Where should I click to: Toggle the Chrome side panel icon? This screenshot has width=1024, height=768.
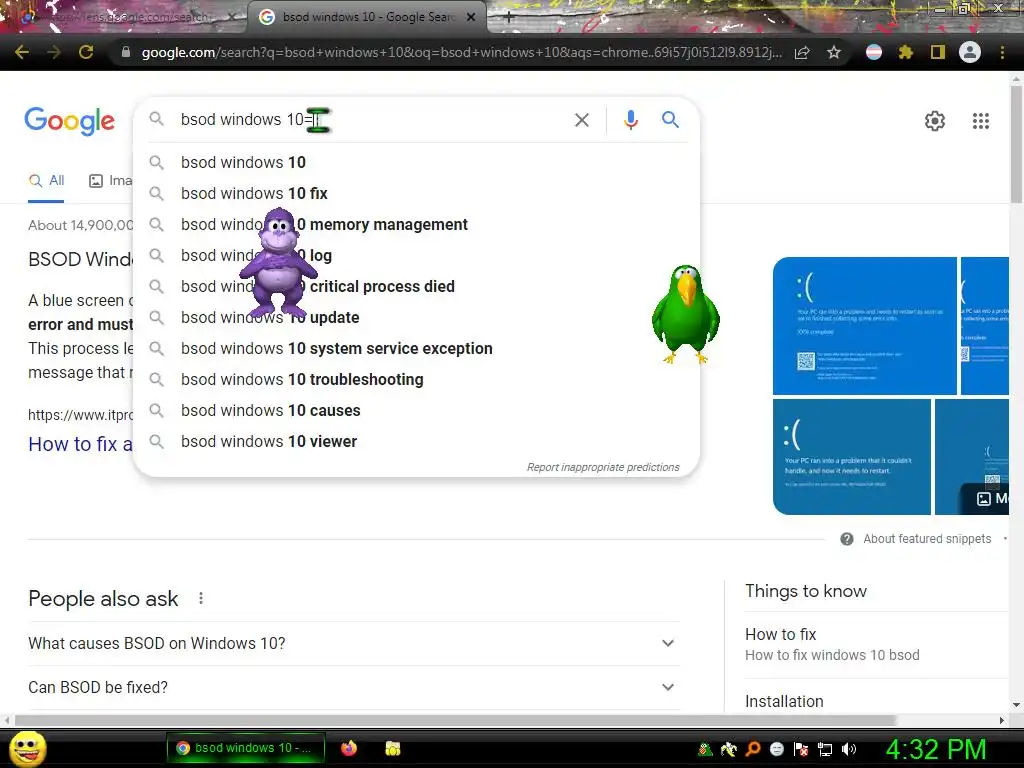937,52
